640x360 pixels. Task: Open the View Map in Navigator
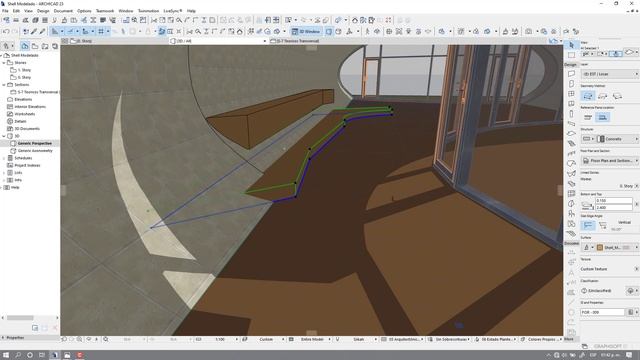[35, 46]
